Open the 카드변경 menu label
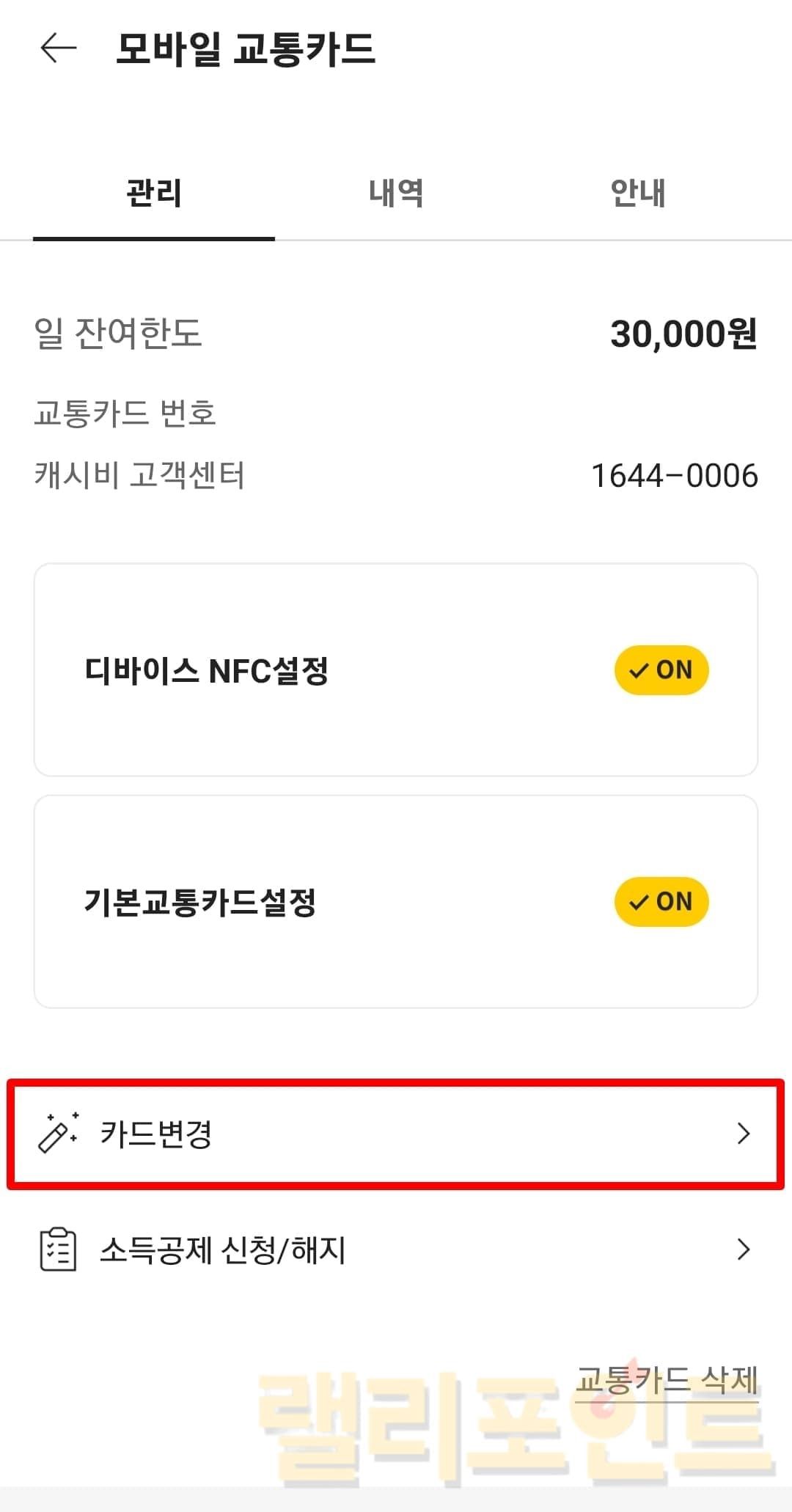Screen dimensions: 792x1512 point(156,1134)
